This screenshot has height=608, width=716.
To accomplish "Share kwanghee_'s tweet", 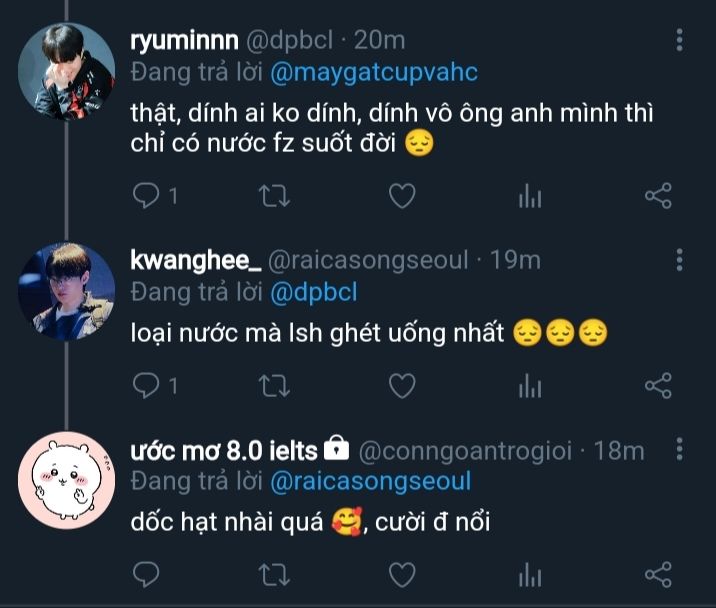I will point(657,385).
